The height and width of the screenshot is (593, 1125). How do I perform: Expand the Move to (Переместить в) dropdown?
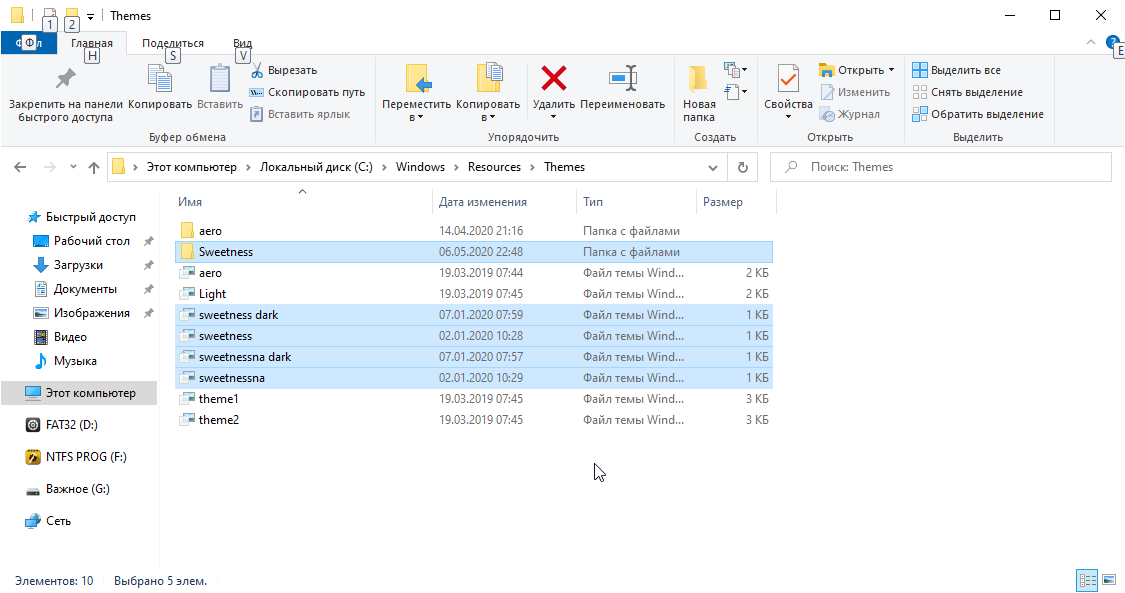418,117
